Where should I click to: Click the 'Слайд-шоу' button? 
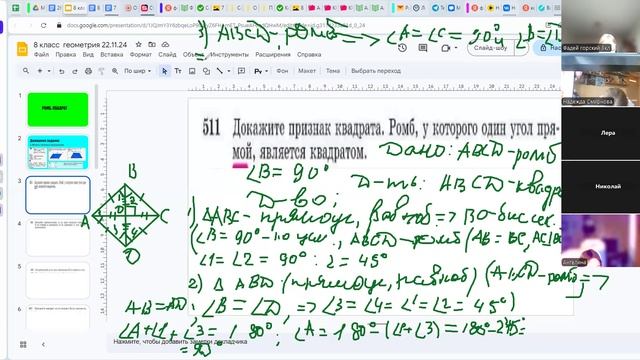pyautogui.click(x=490, y=48)
